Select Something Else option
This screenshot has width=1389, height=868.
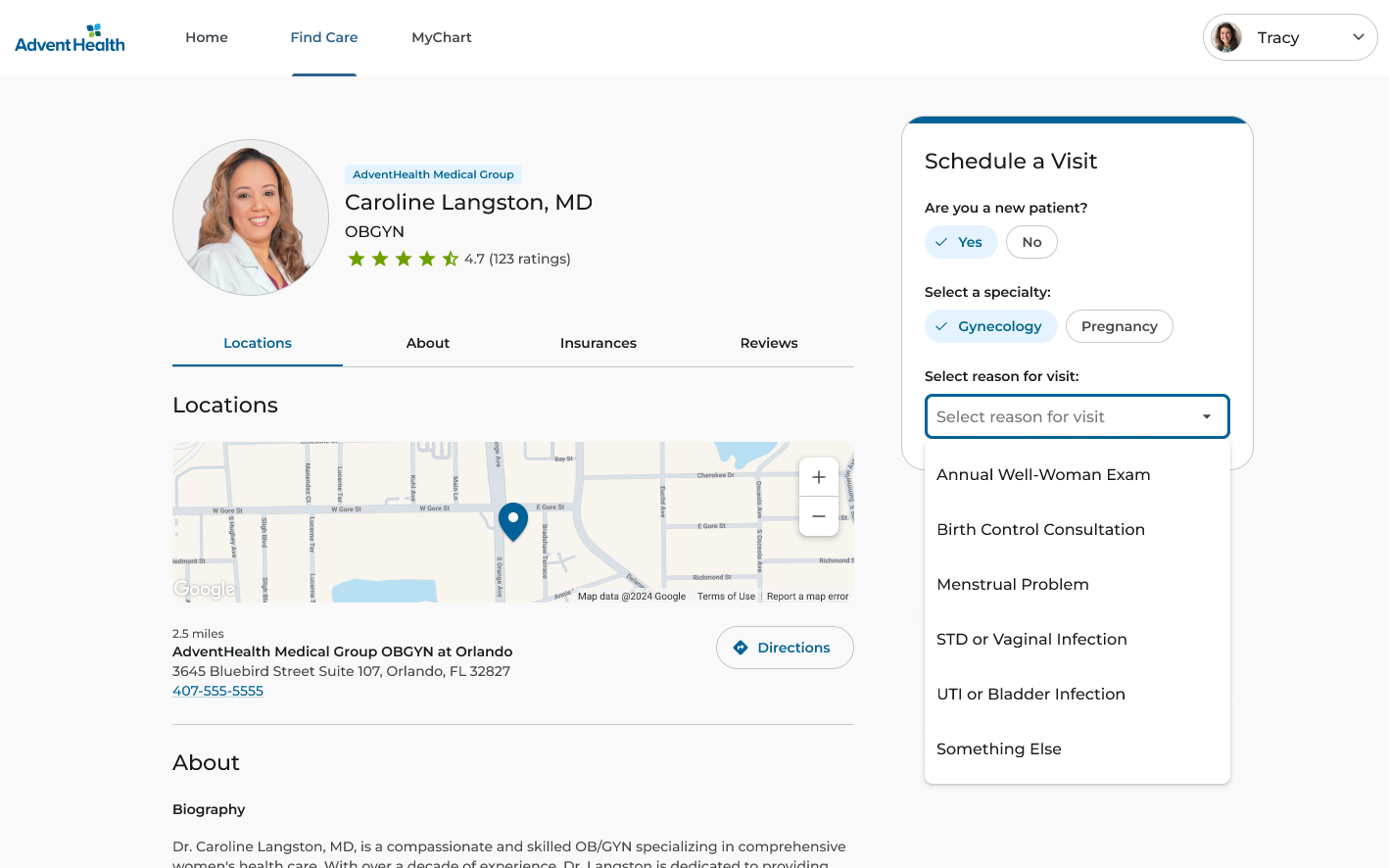[1078, 748]
